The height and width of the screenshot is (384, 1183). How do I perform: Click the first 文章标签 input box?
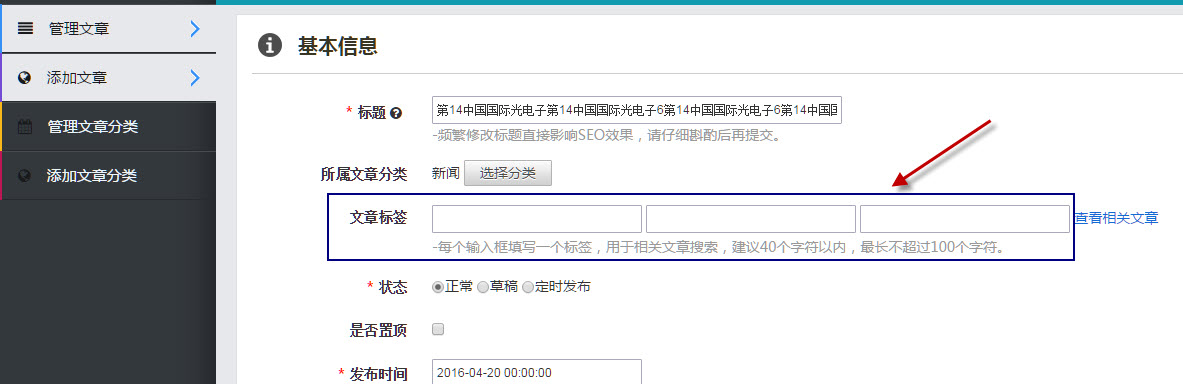(x=536, y=219)
